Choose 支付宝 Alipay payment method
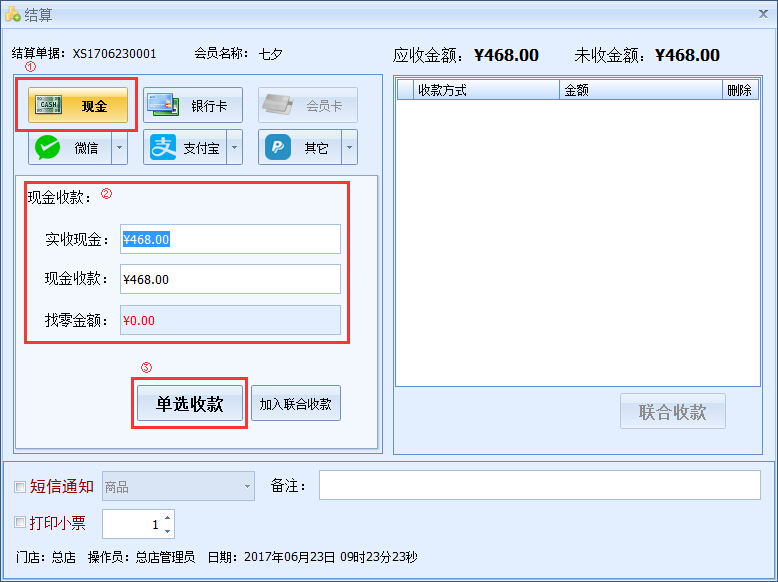This screenshot has height=582, width=778. [164, 148]
